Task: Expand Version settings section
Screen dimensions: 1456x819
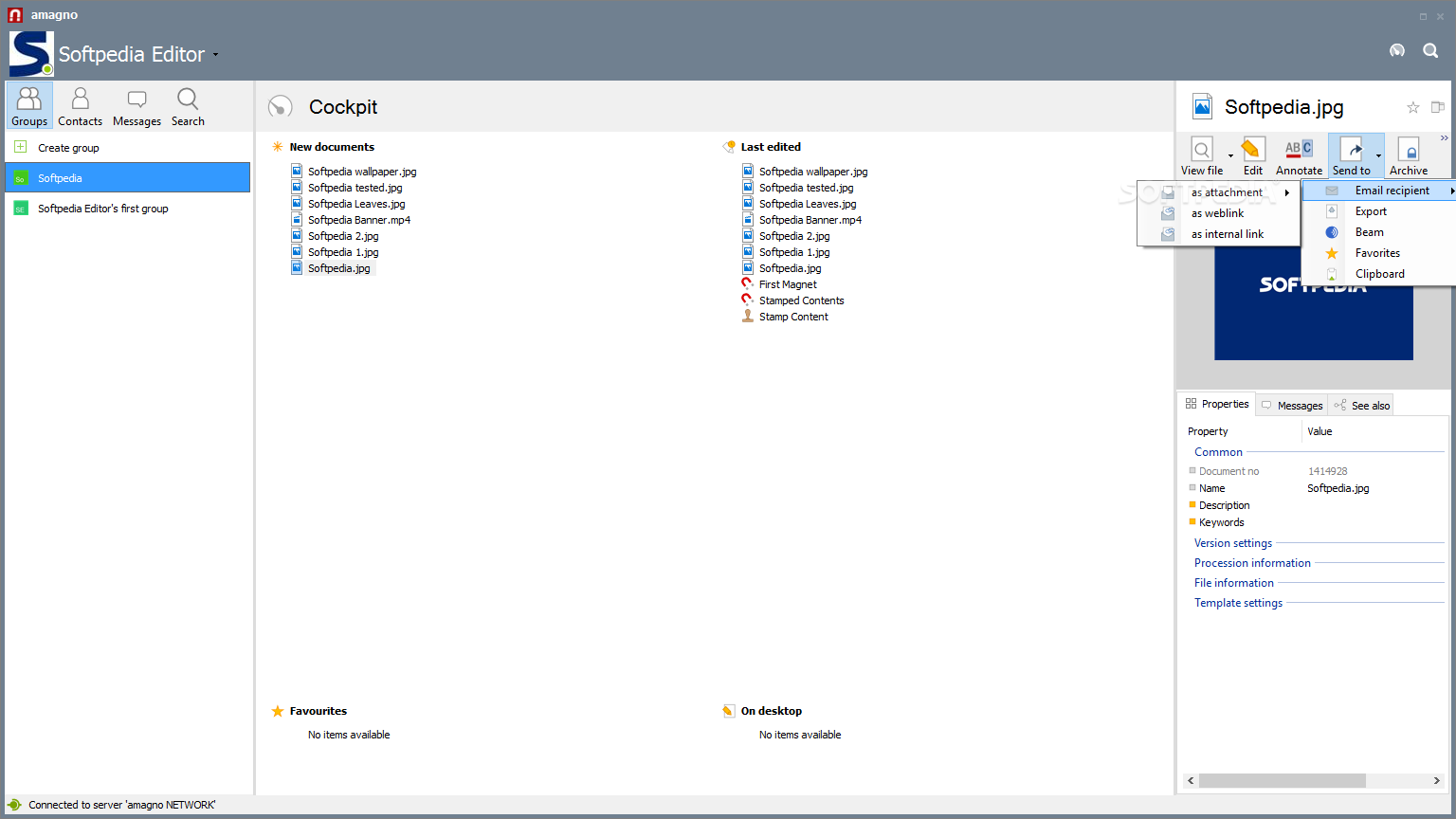Action: tap(1233, 543)
